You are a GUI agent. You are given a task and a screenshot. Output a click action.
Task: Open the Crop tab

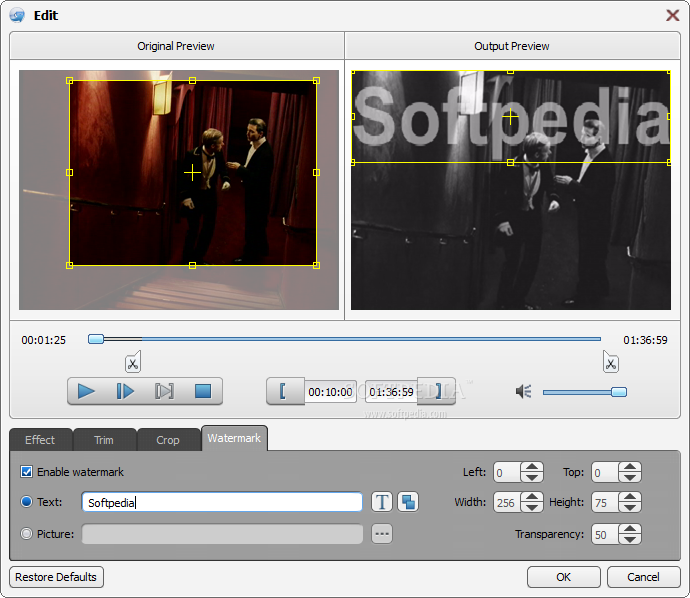coord(168,440)
